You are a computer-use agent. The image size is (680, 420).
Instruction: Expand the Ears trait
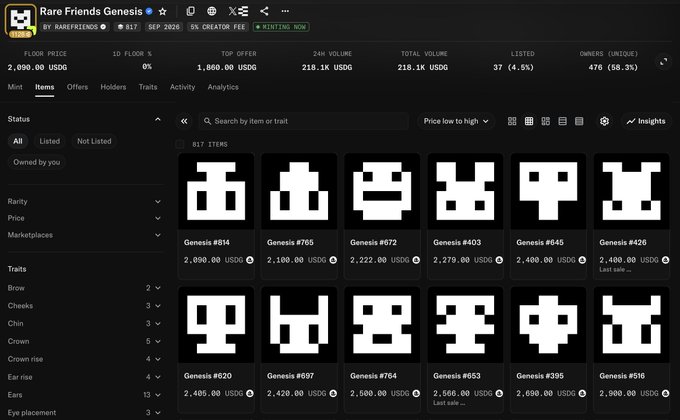(x=84, y=395)
